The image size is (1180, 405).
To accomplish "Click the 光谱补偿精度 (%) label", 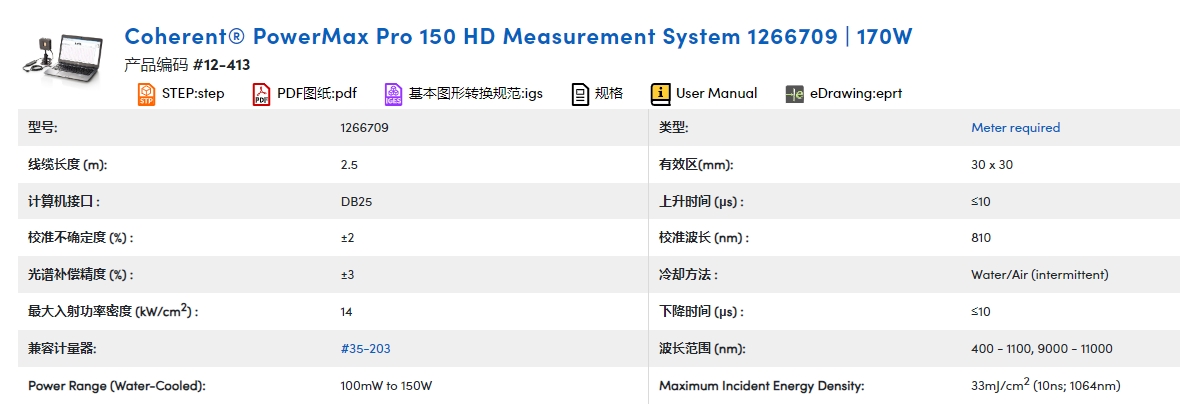I will pyautogui.click(x=81, y=275).
